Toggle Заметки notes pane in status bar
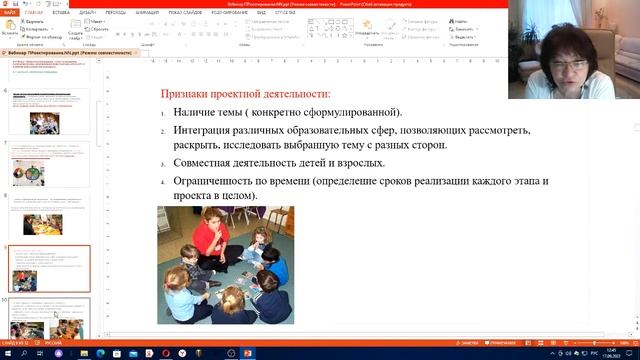 [467, 343]
